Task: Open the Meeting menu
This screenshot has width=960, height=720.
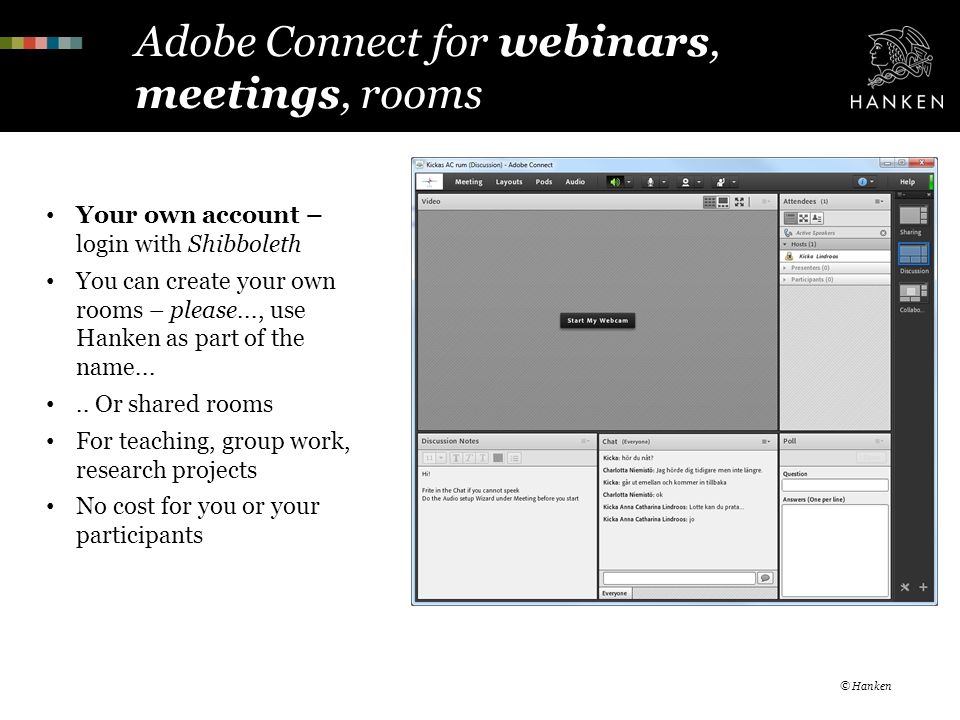Action: coord(468,182)
